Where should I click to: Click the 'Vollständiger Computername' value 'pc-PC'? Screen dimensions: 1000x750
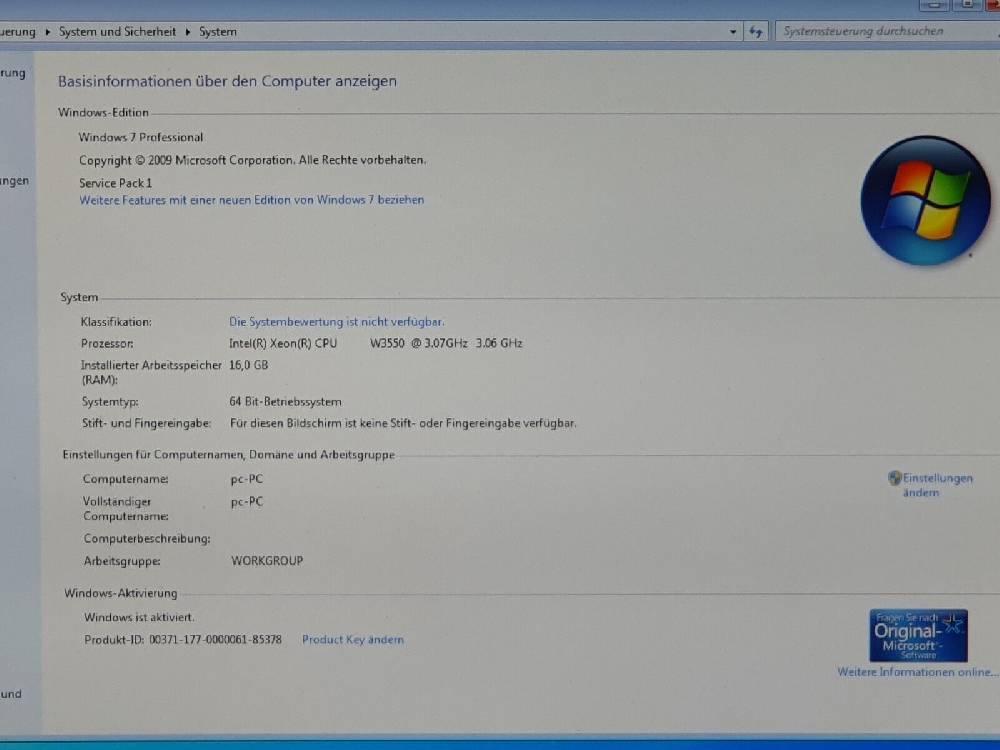(x=247, y=502)
